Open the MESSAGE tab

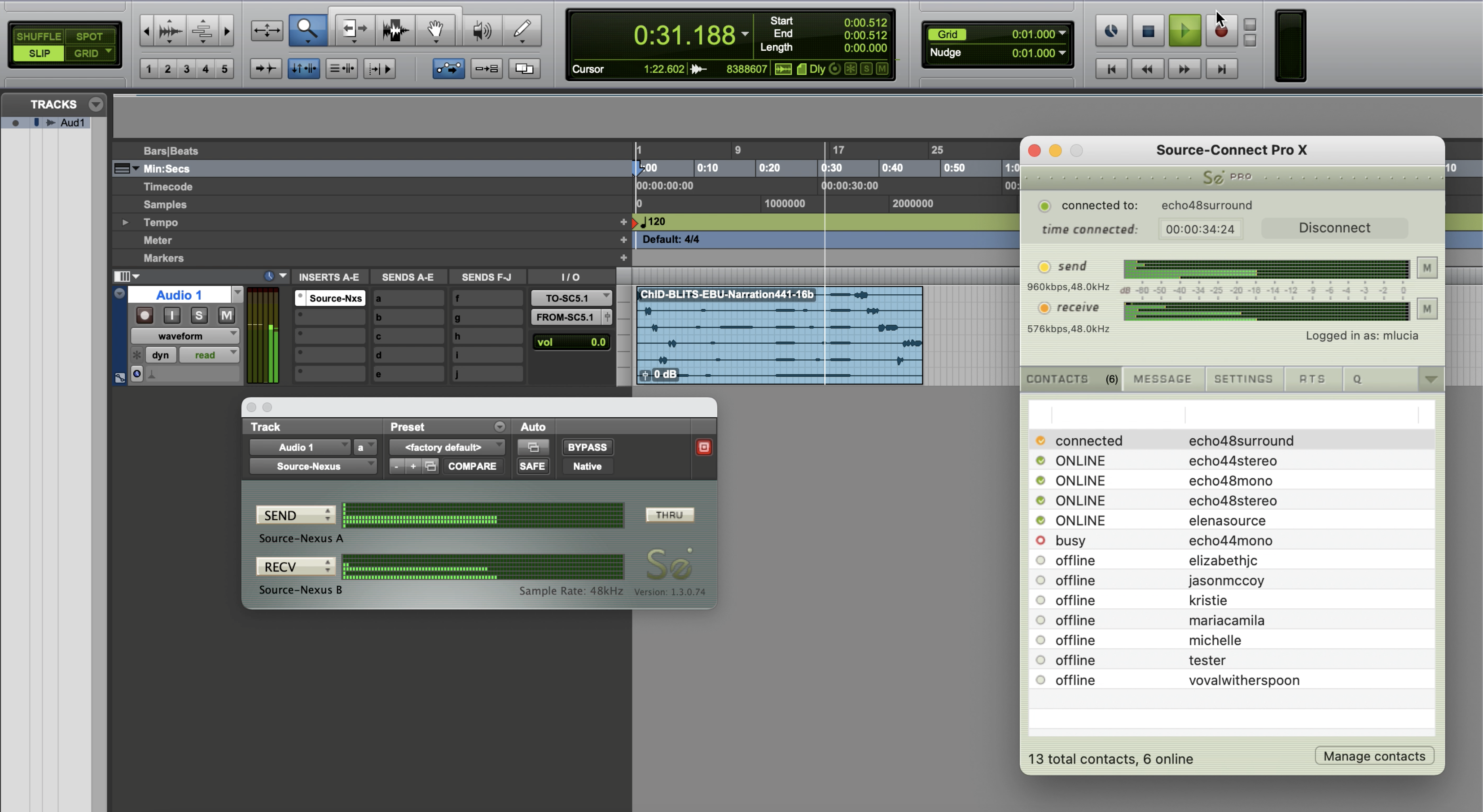coord(1162,379)
